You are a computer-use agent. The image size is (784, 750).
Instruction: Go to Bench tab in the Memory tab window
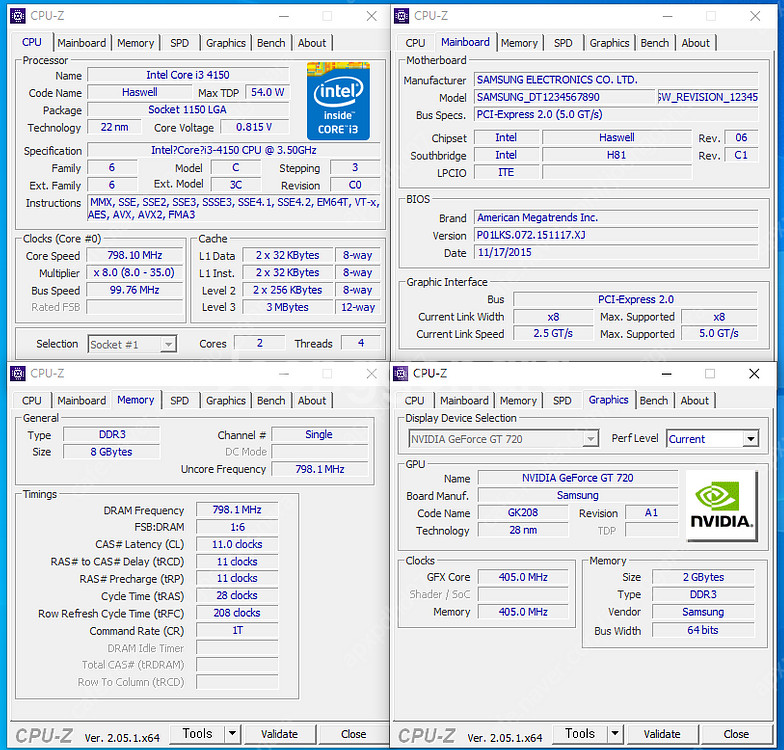pos(271,400)
